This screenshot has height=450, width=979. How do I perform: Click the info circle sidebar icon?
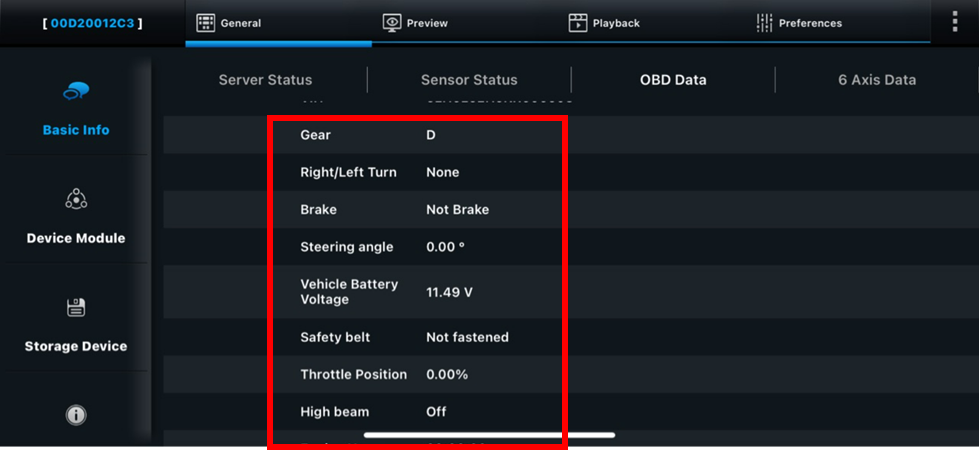tap(76, 415)
